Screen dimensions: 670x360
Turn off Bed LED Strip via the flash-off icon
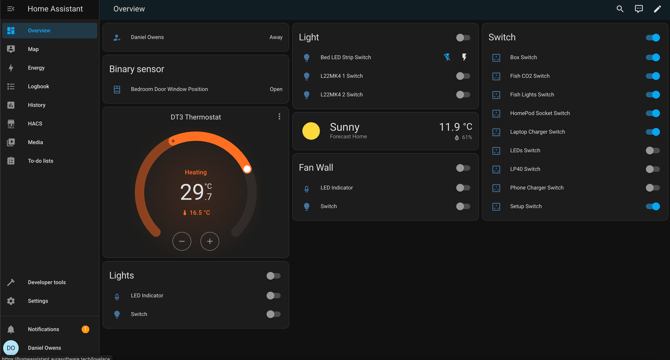(447, 57)
